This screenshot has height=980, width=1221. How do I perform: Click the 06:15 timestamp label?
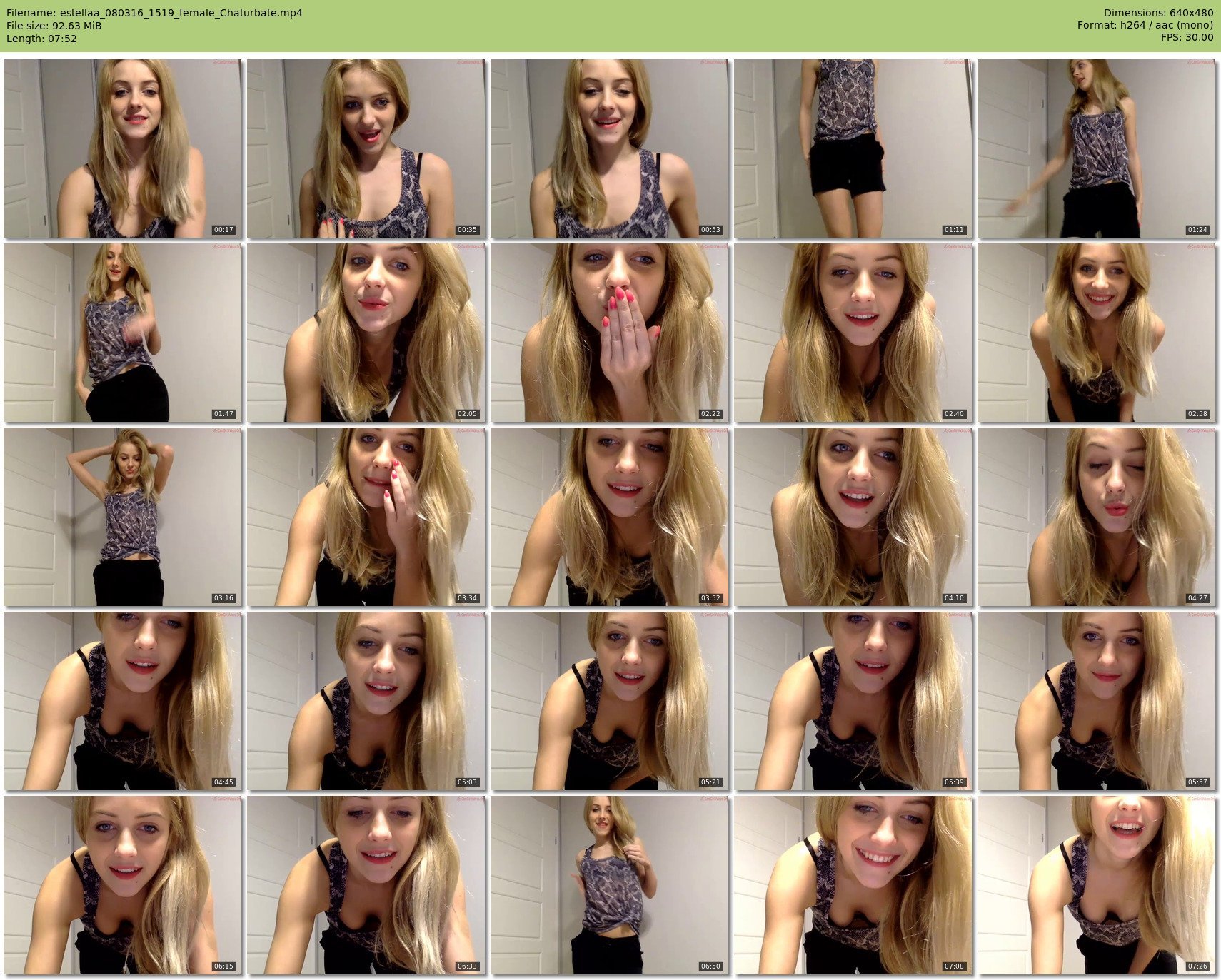coord(223,966)
